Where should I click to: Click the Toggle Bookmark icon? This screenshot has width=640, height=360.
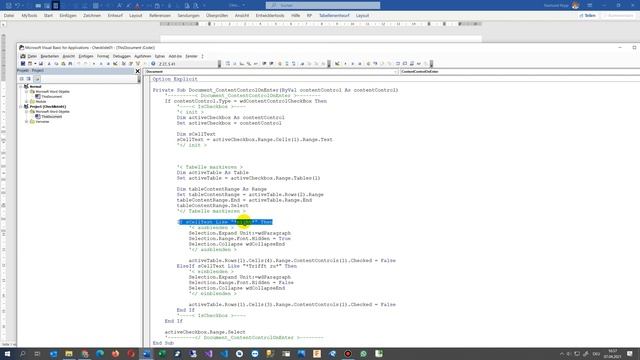[x=302, y=64]
